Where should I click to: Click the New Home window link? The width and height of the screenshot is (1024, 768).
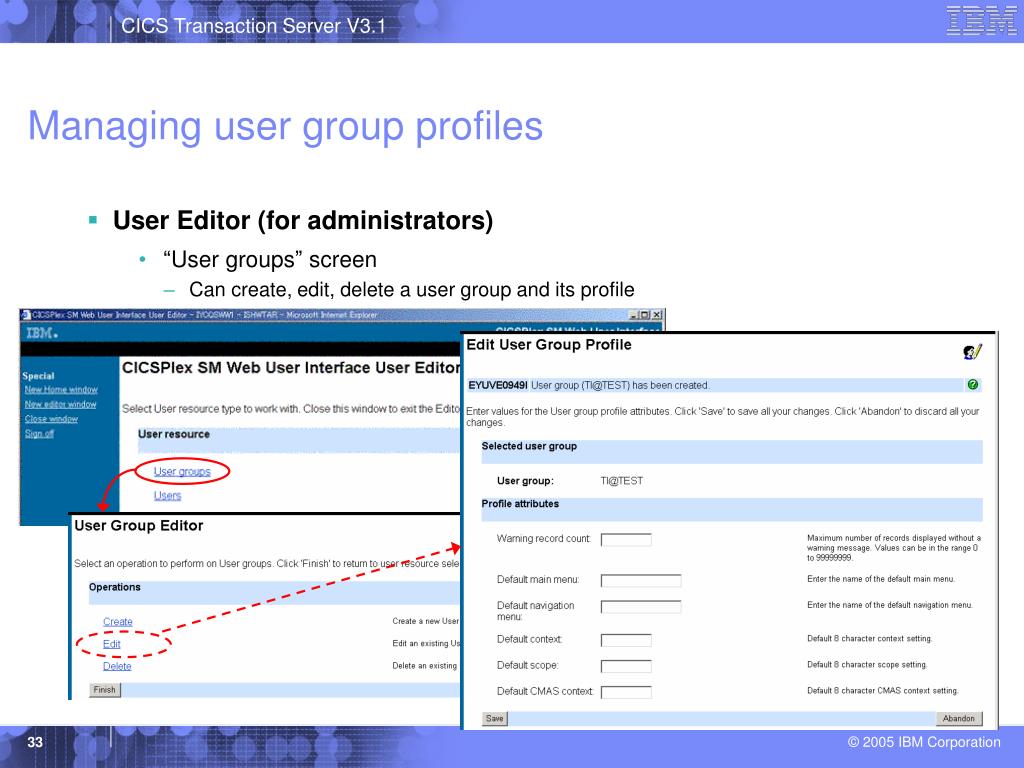point(61,389)
